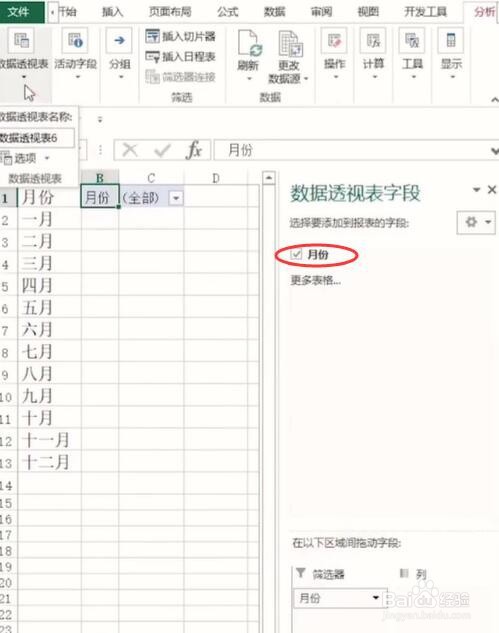The width and height of the screenshot is (499, 633).
Task: Open the 月份 dropdown in 筛选器 area
Action: tap(376, 597)
